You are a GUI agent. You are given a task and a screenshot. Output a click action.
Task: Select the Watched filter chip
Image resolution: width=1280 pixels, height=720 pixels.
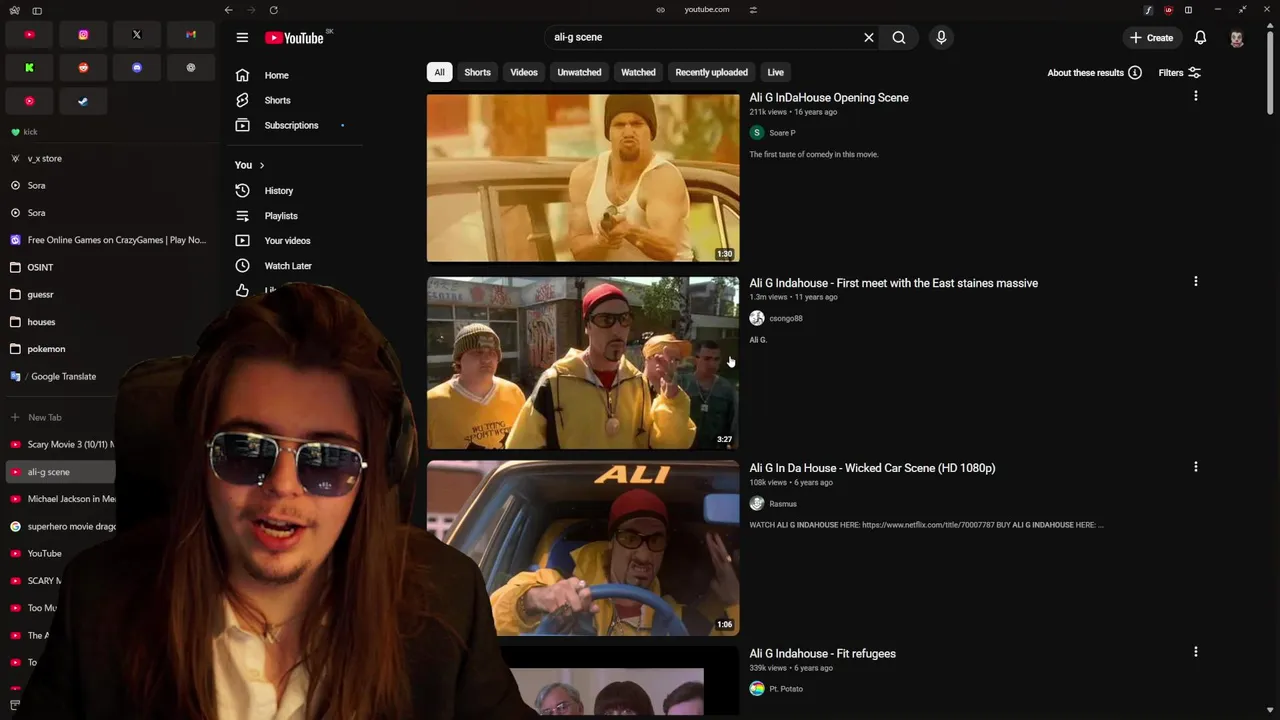(x=638, y=72)
